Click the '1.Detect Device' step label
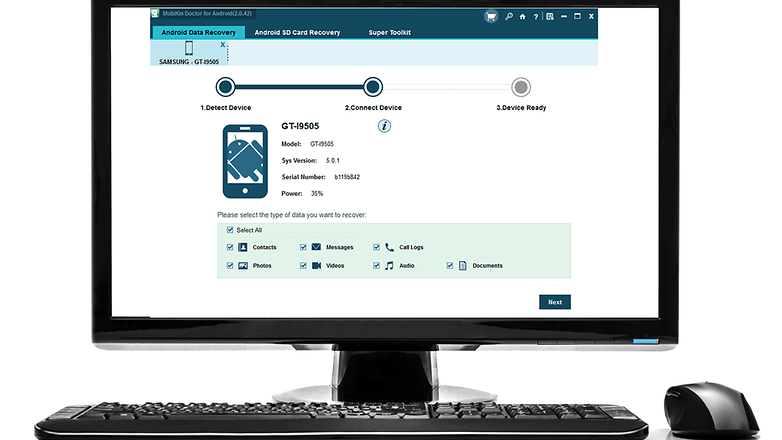 click(225, 108)
